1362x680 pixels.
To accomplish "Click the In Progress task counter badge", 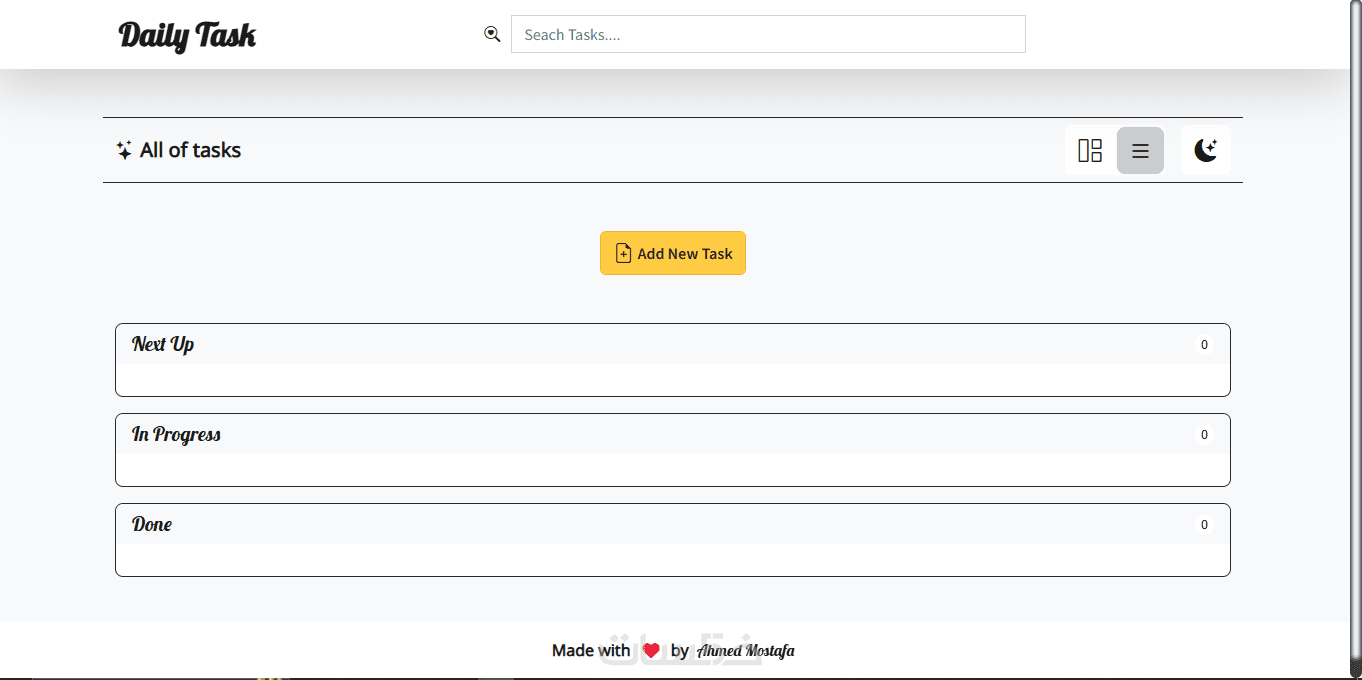I will point(1204,435).
